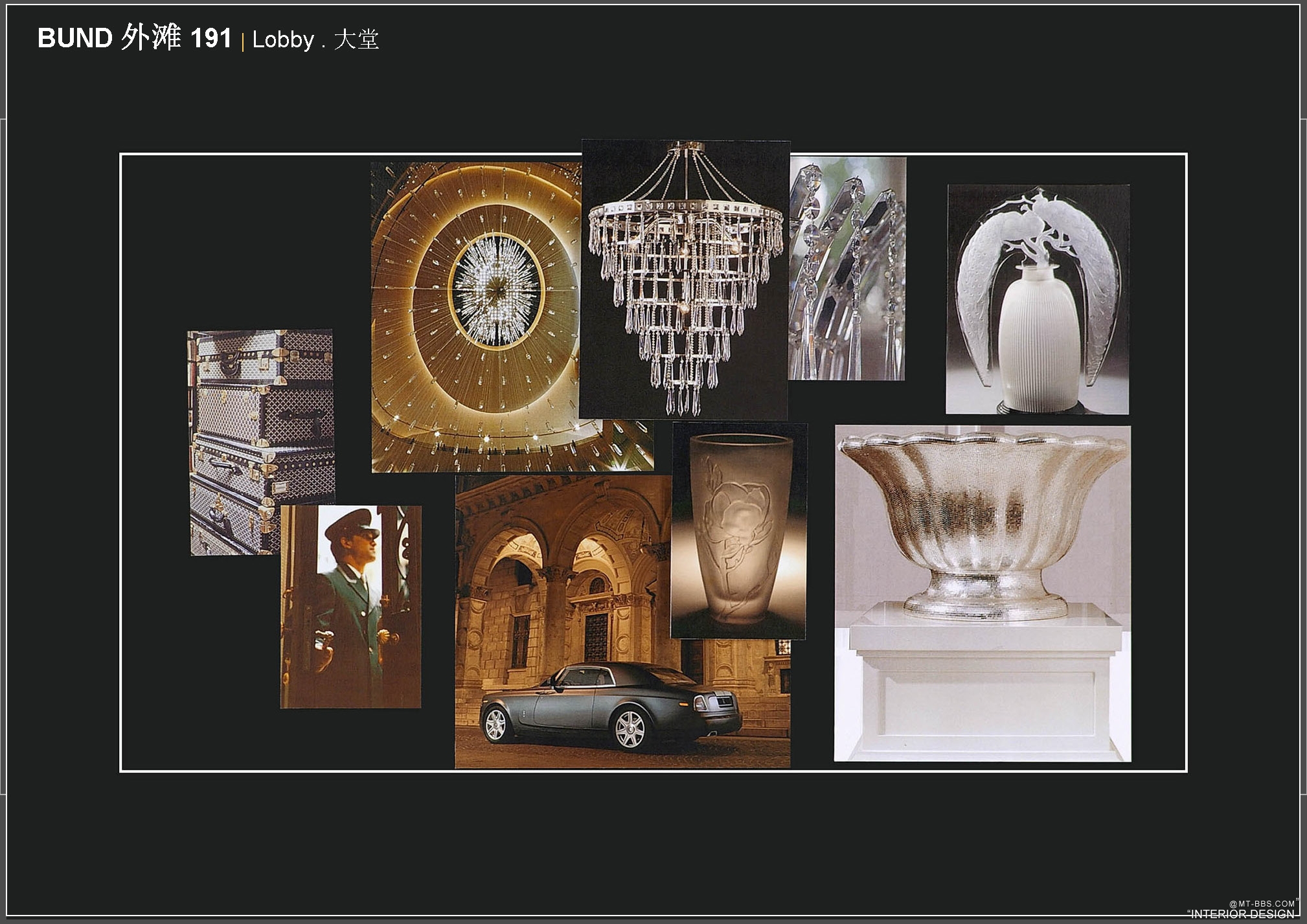
Task: Select the crystal pendants close-up image
Action: (847, 268)
